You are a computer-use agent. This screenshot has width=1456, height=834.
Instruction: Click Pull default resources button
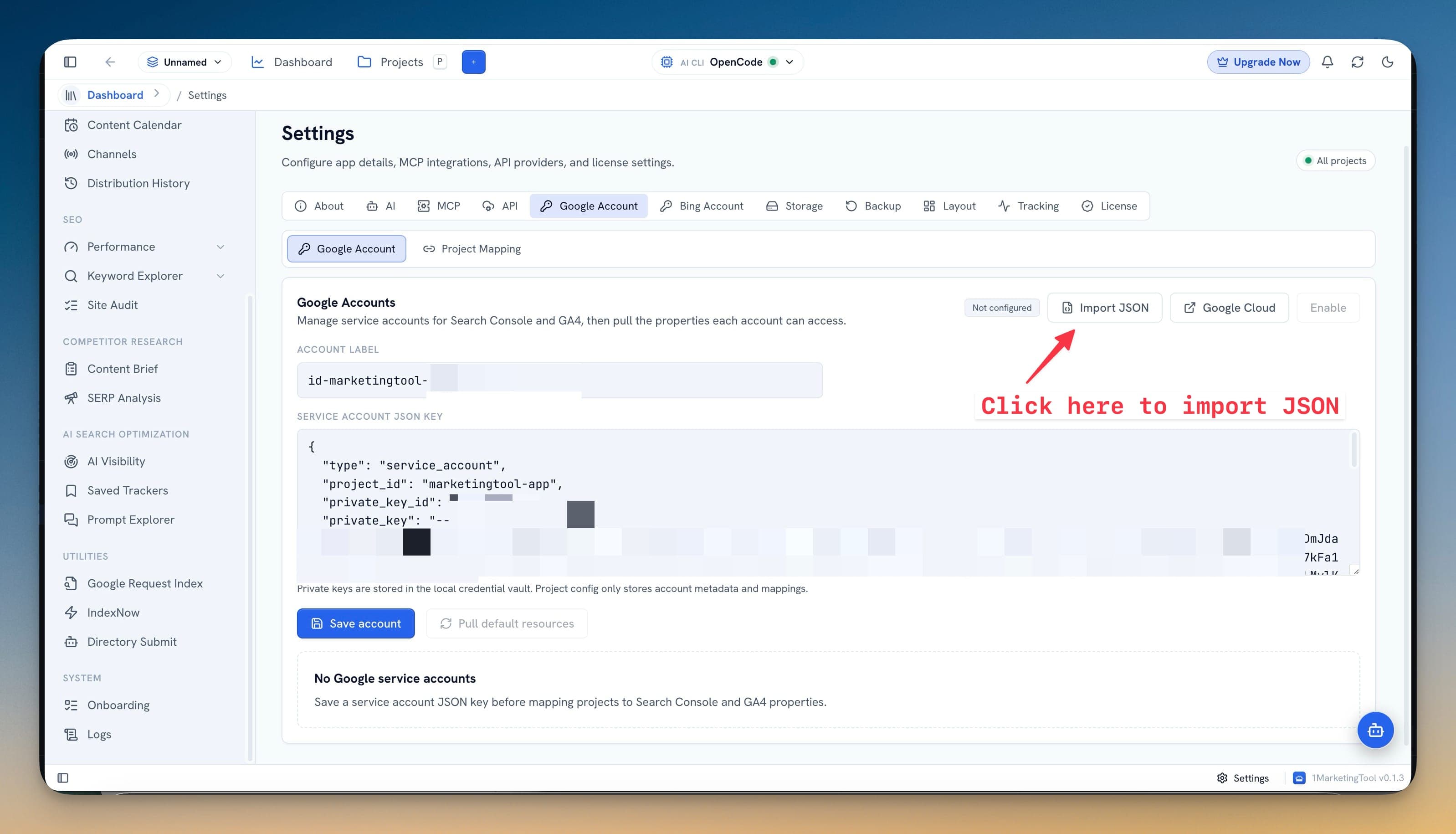[507, 624]
